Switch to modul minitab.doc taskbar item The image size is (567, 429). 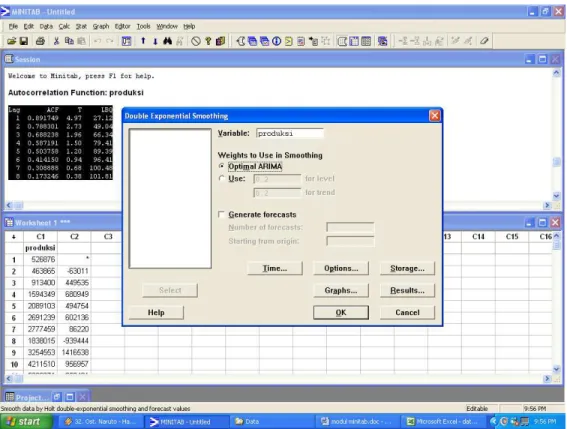tap(356, 422)
